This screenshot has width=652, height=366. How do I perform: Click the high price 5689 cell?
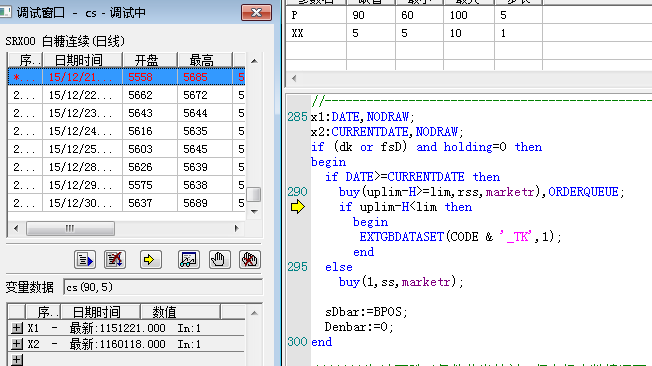pos(205,203)
